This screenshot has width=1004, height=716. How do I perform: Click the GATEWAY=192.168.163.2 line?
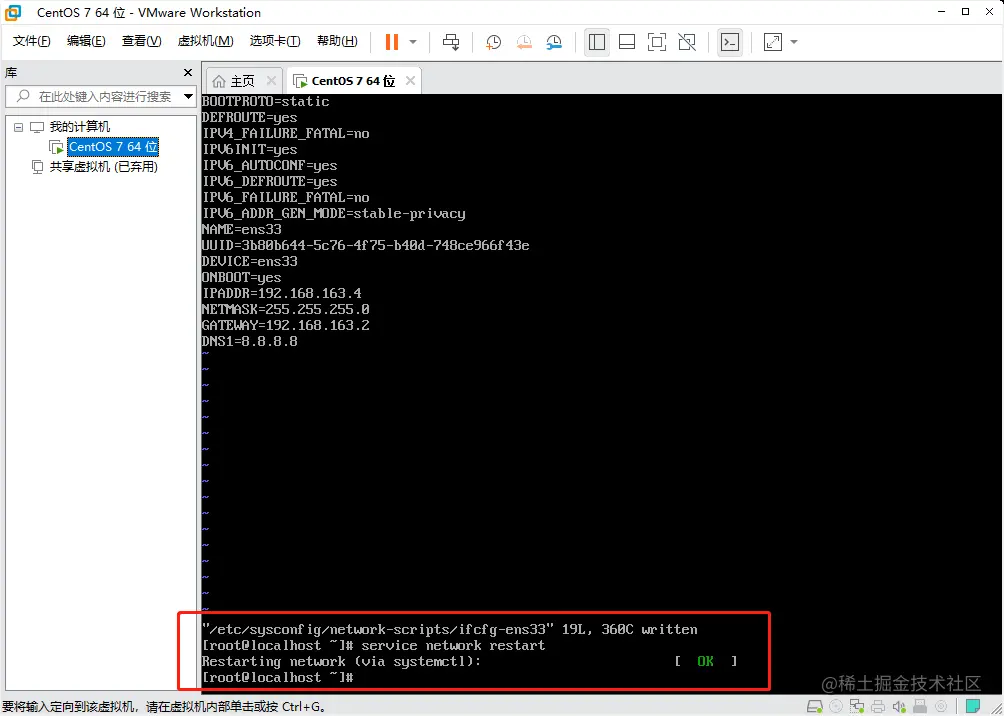tap(286, 325)
